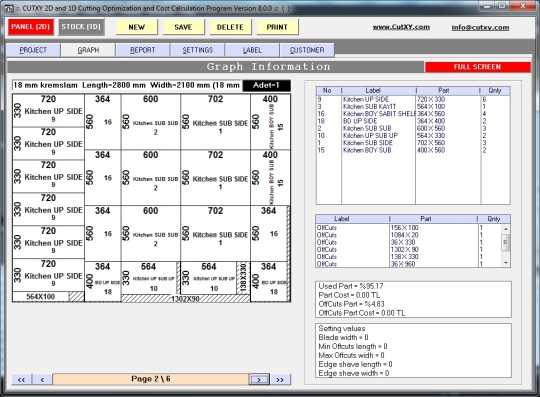Click the FULL SCREEN button
Image resolution: width=540 pixels, height=397 pixels.
[x=477, y=67]
